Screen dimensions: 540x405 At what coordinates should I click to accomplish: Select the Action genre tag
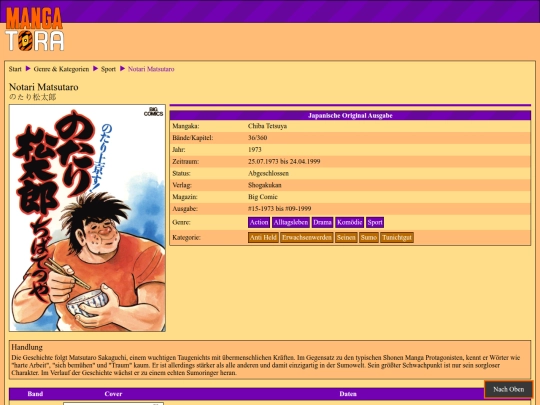coord(259,222)
